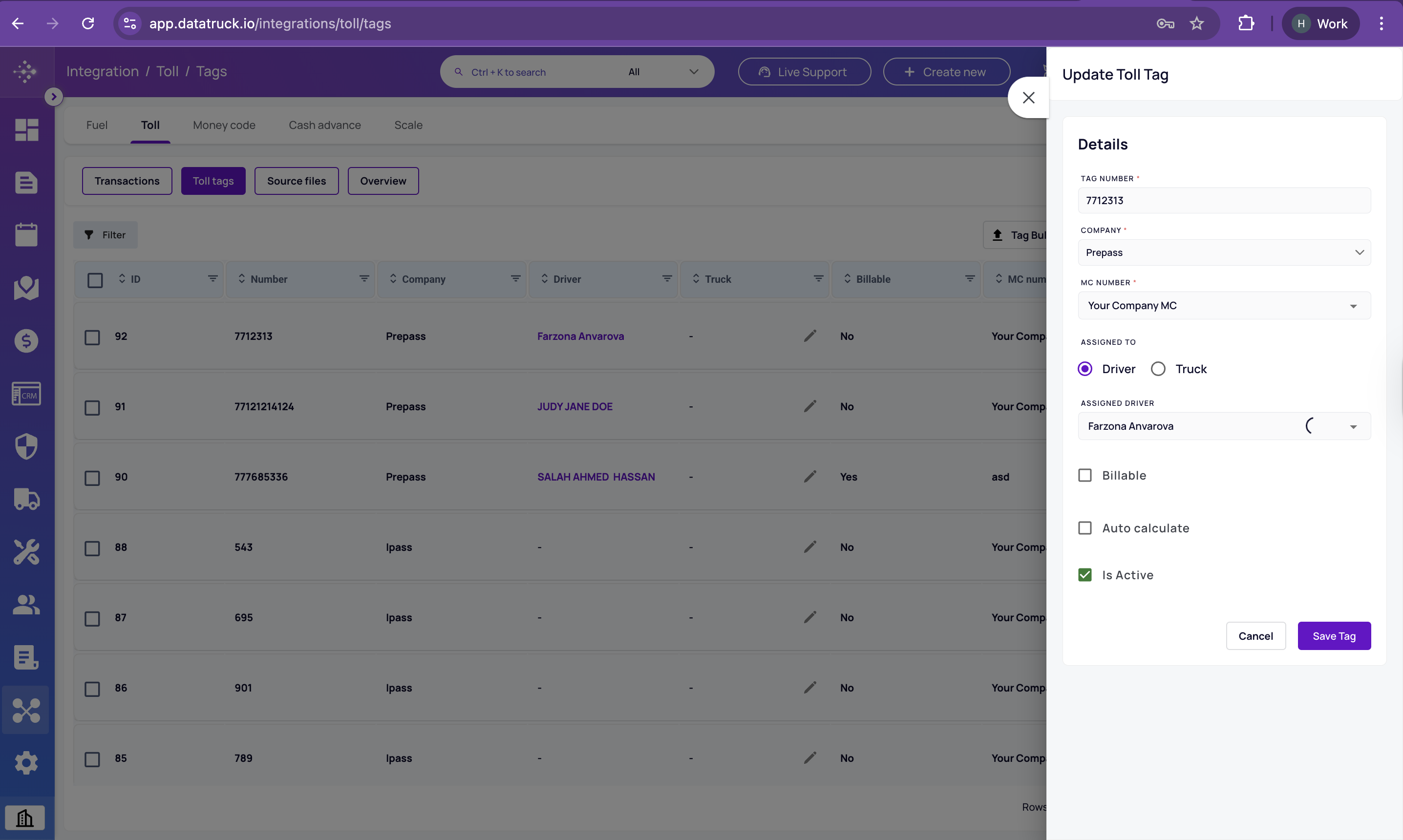
Task: Open the dashboard icon in sidebar
Action: pyautogui.click(x=26, y=129)
